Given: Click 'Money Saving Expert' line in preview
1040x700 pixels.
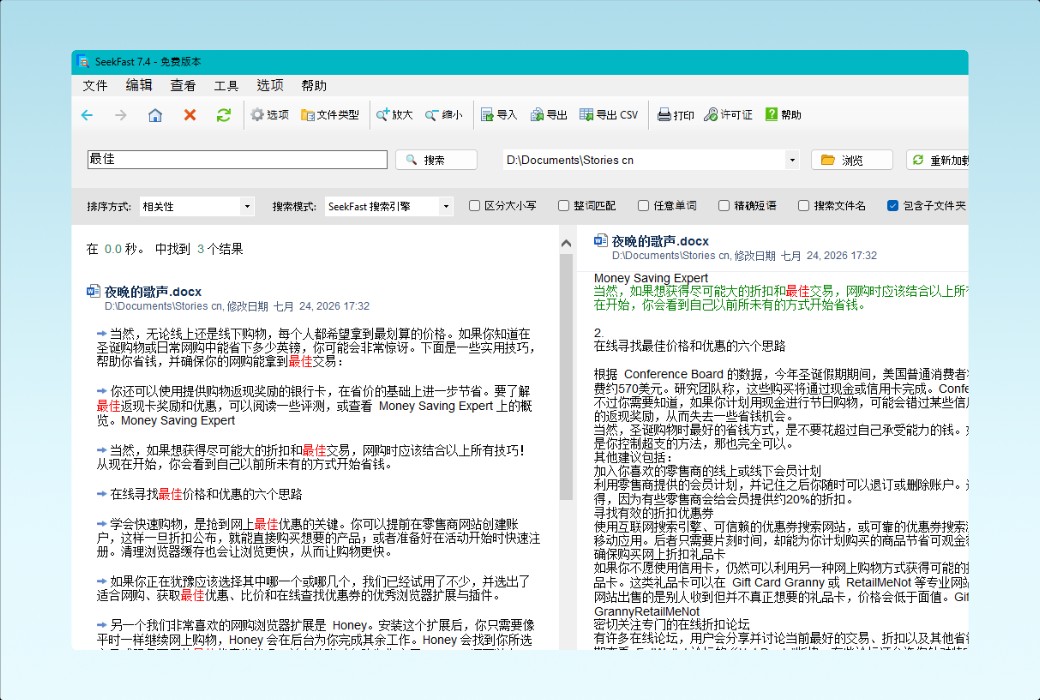Looking at the screenshot, I should [x=651, y=277].
